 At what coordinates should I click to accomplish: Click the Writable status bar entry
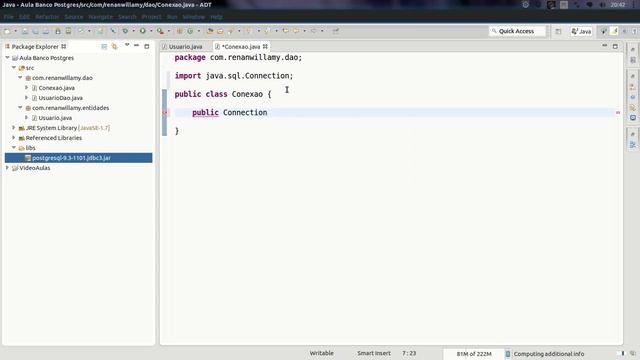click(x=321, y=353)
